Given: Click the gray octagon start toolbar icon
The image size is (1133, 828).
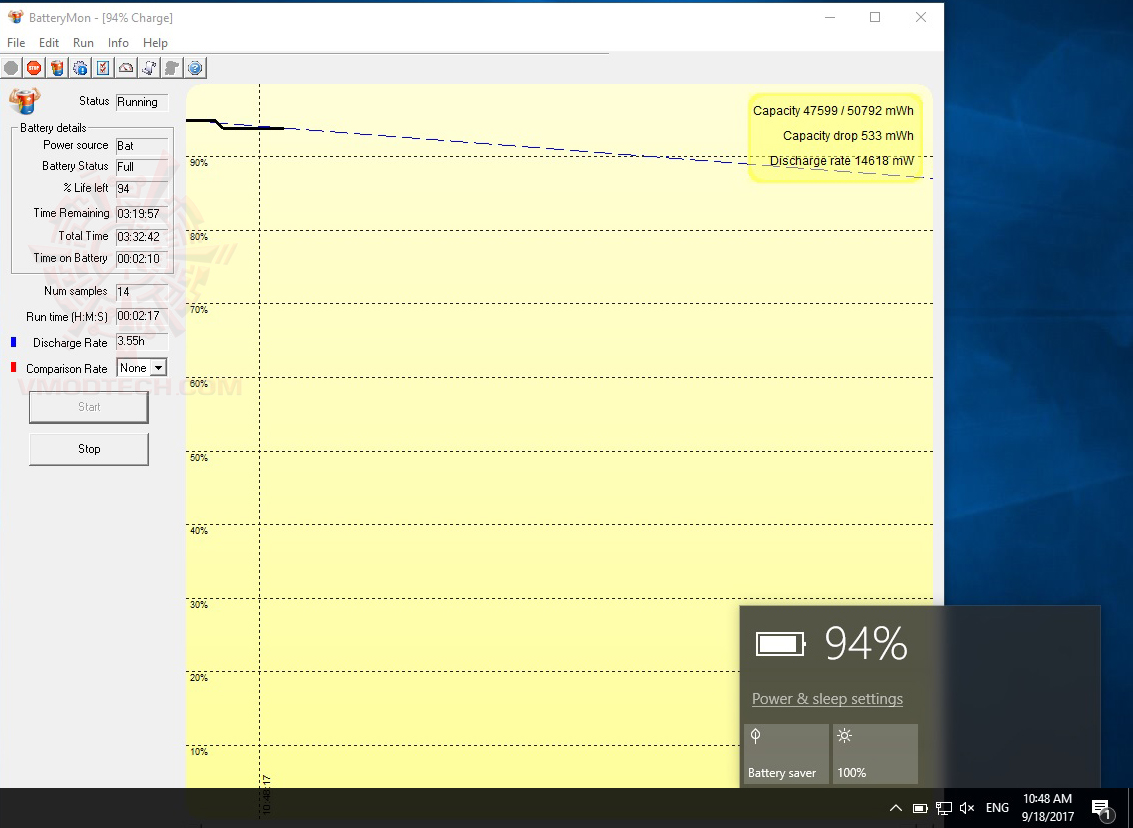Looking at the screenshot, I should click(x=11, y=68).
